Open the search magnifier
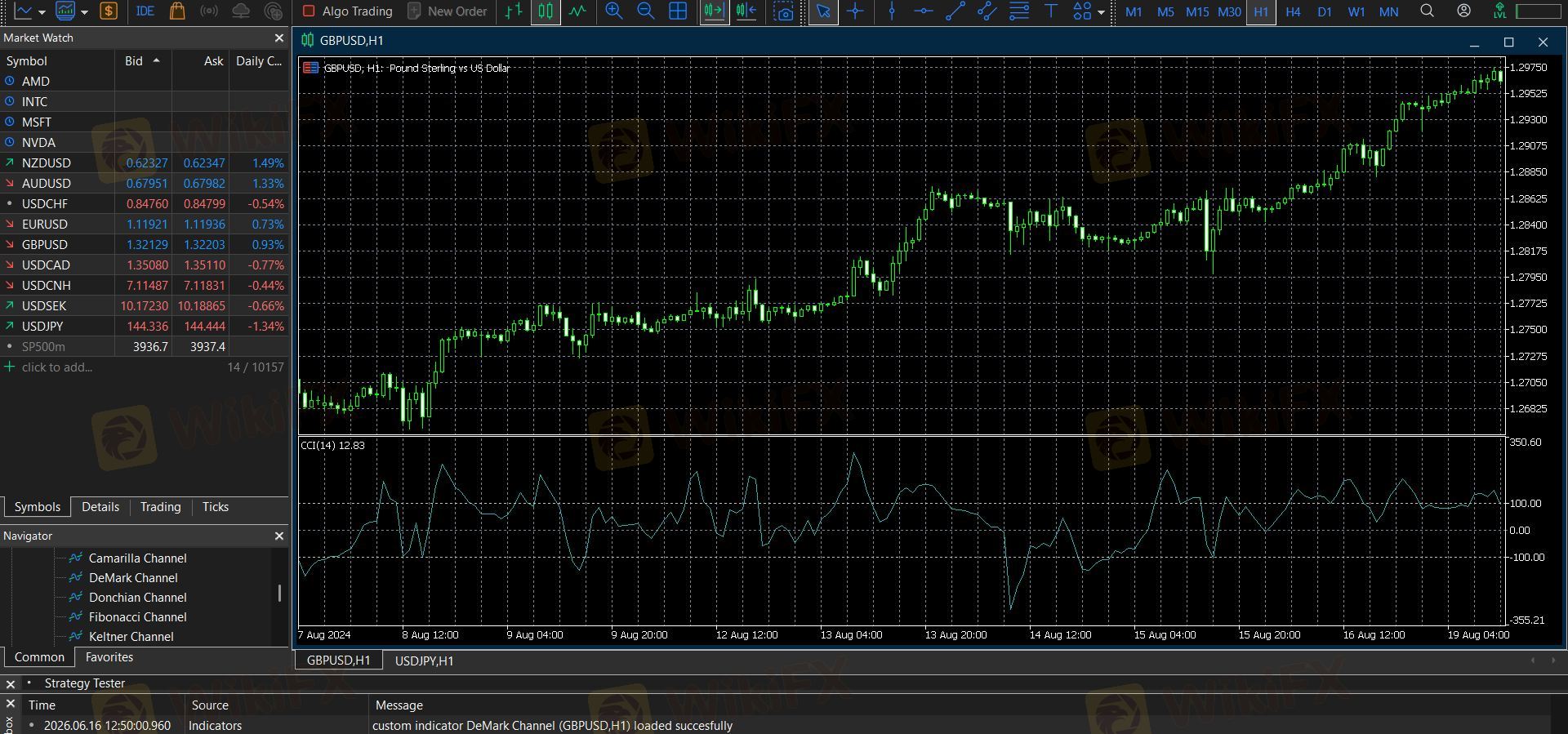The width and height of the screenshot is (1568, 734). (x=1427, y=11)
